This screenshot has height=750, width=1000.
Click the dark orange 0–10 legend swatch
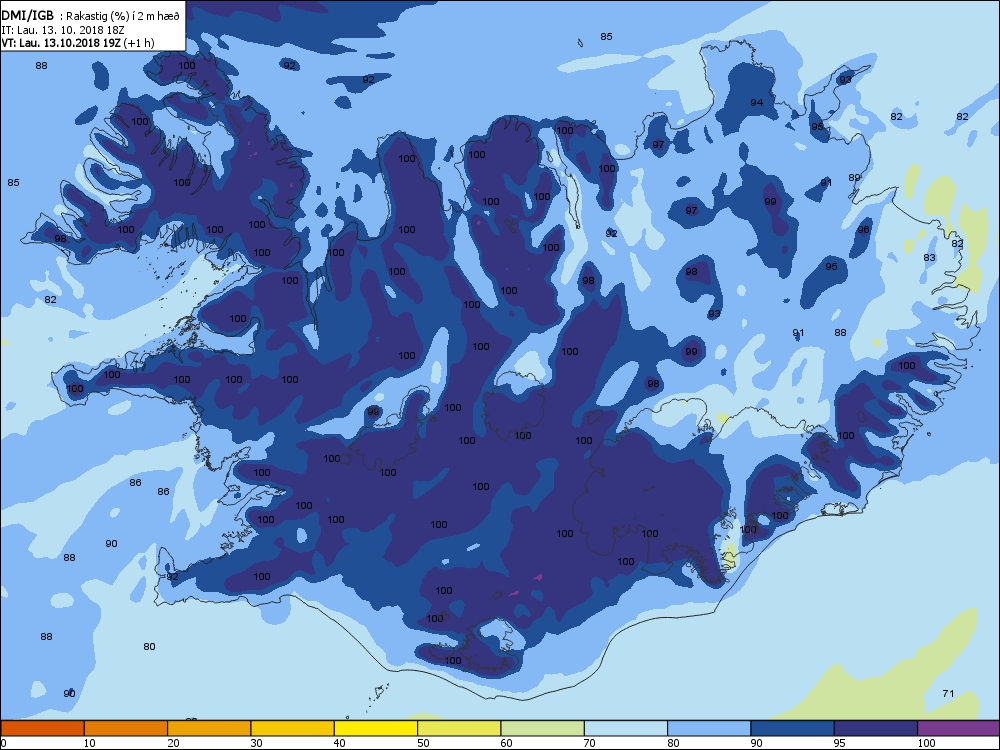pos(42,728)
